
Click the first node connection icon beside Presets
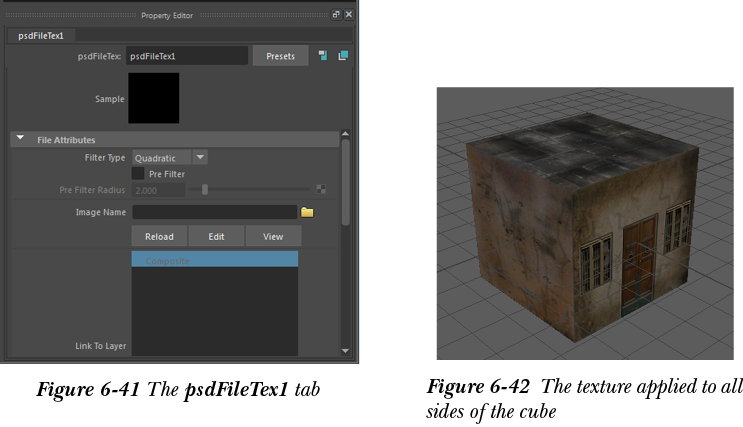click(x=324, y=56)
